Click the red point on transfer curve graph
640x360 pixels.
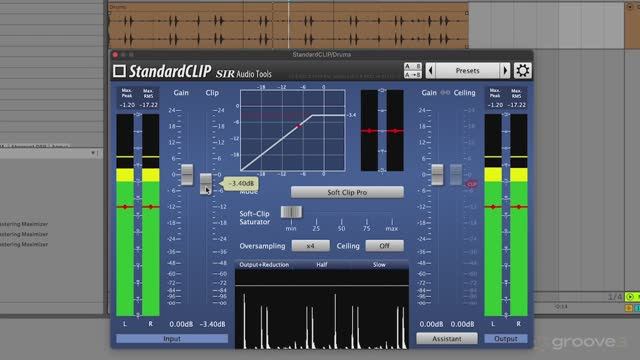(x=298, y=126)
